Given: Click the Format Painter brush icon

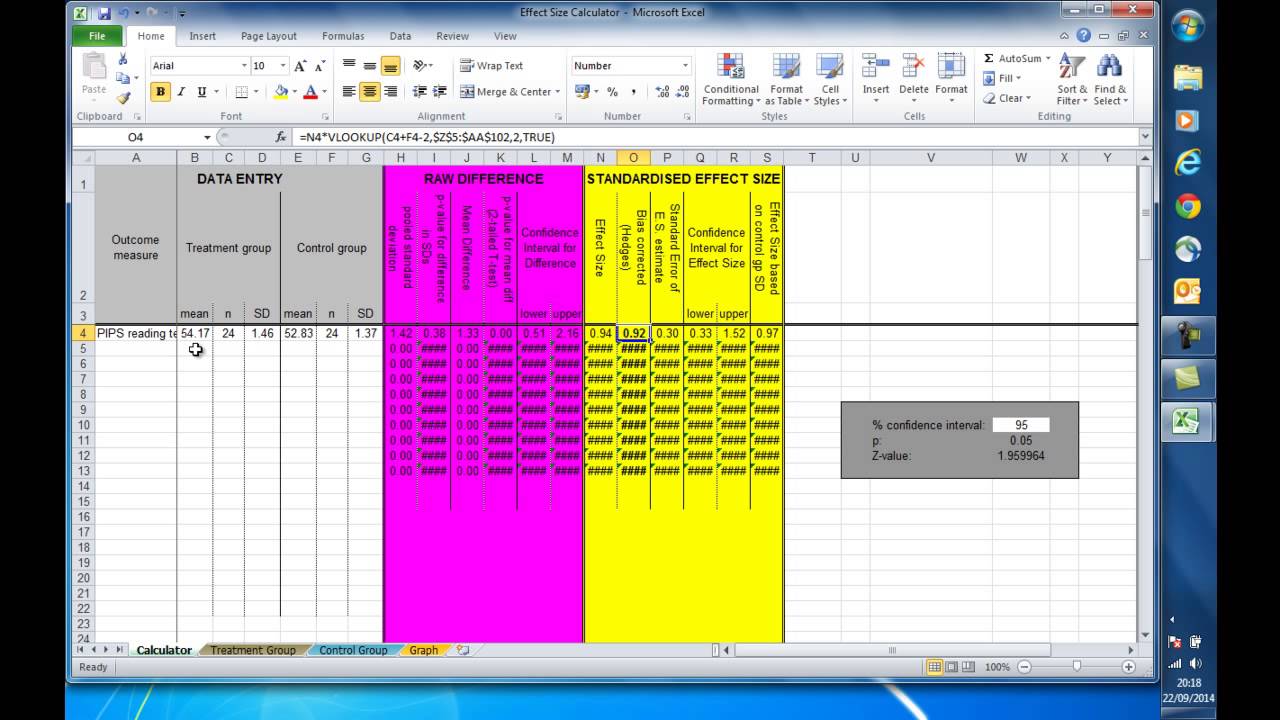Looking at the screenshot, I should click(123, 98).
